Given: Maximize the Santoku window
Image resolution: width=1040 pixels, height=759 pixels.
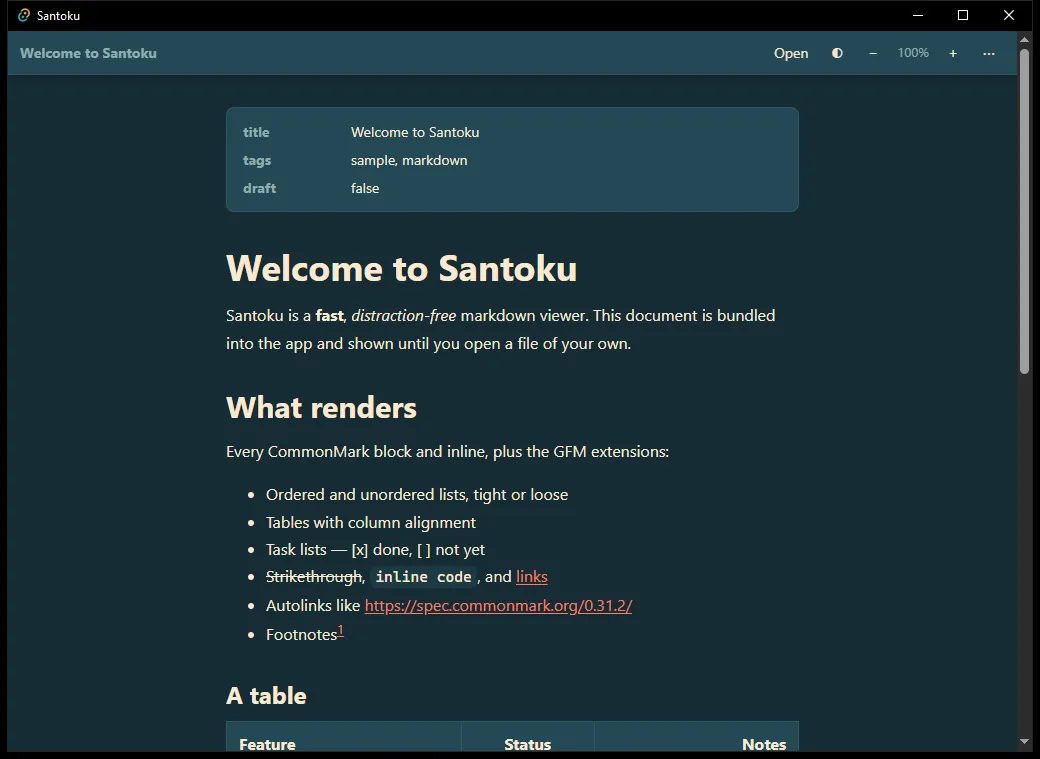Looking at the screenshot, I should click(963, 15).
